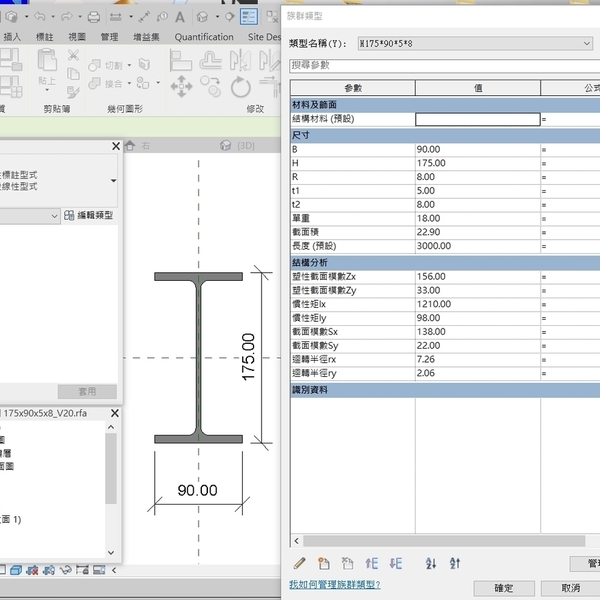Screen dimensions: 600x600
Task: Click the Move Parameter Down icon
Action: point(396,564)
